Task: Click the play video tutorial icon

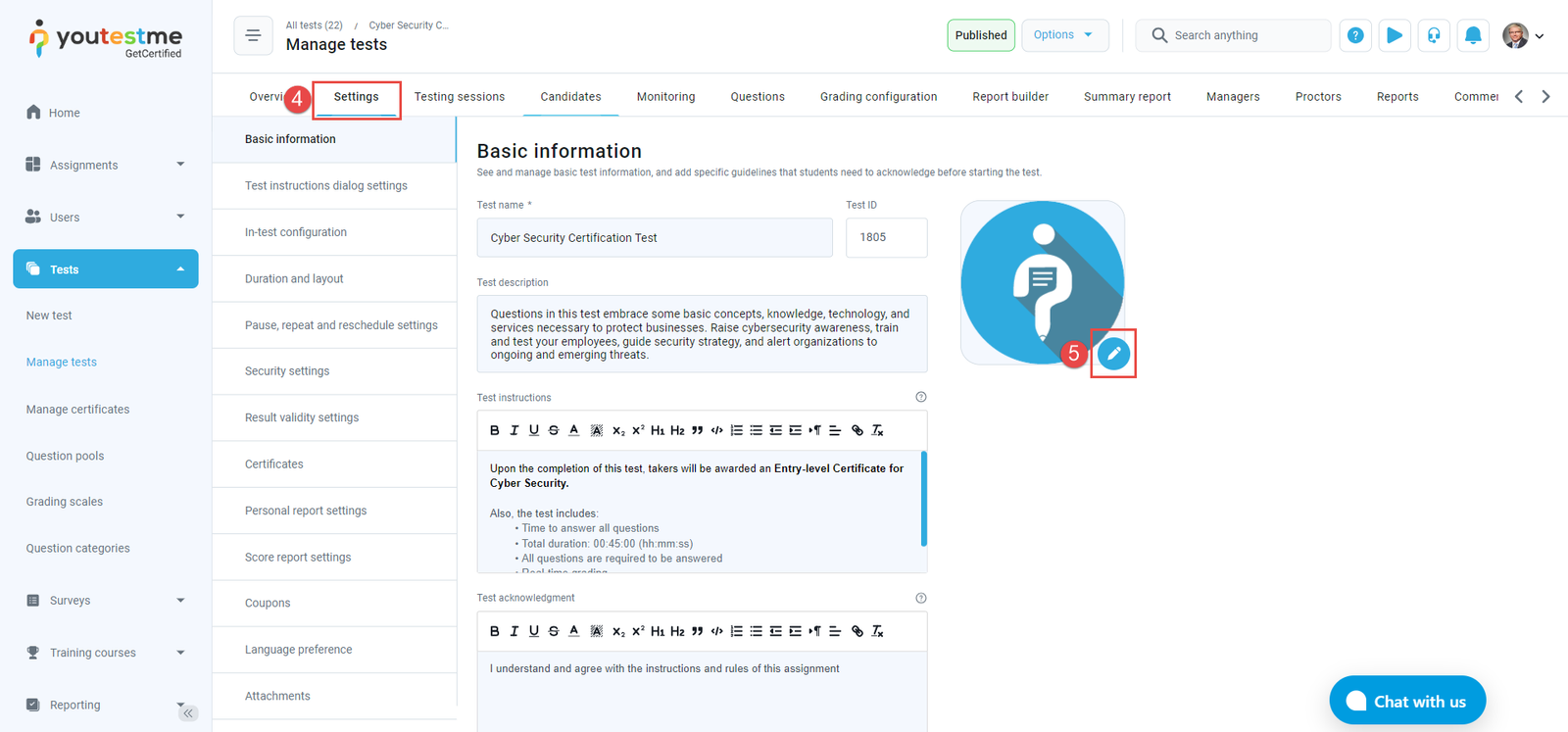Action: (x=1394, y=35)
